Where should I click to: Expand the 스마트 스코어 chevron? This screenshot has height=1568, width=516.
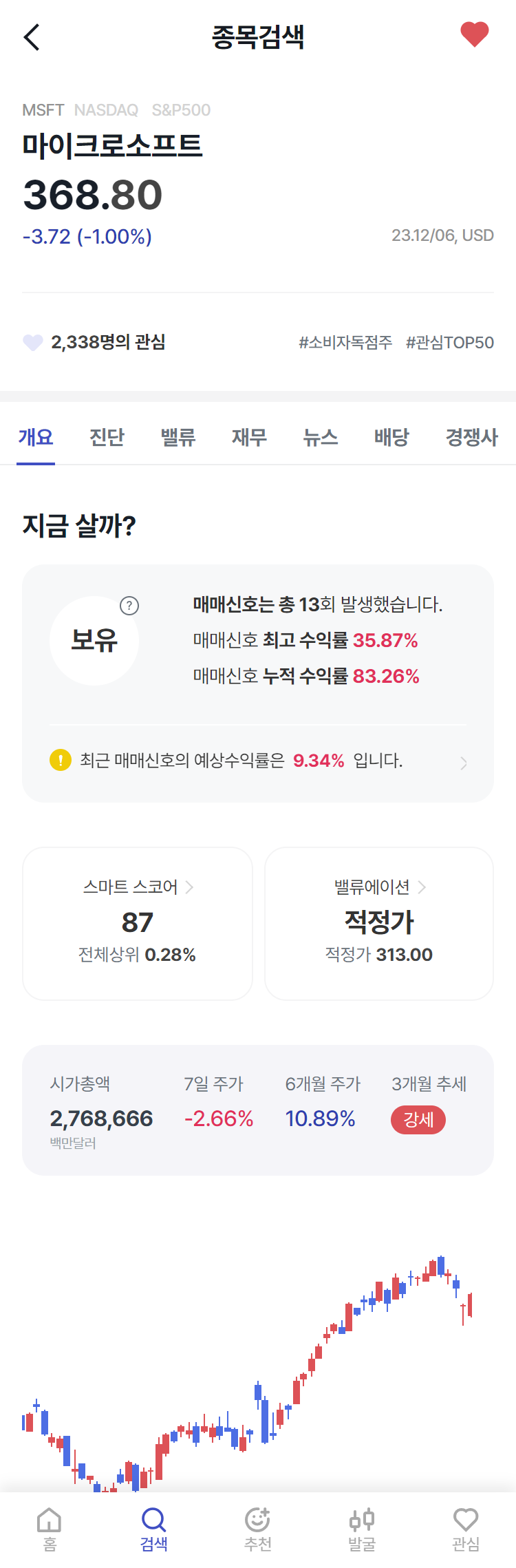[189, 887]
